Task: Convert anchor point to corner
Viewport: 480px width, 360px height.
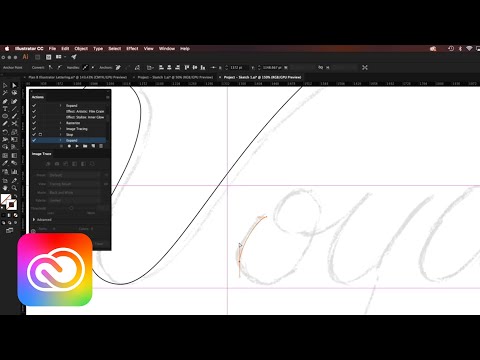Action: 50,67
